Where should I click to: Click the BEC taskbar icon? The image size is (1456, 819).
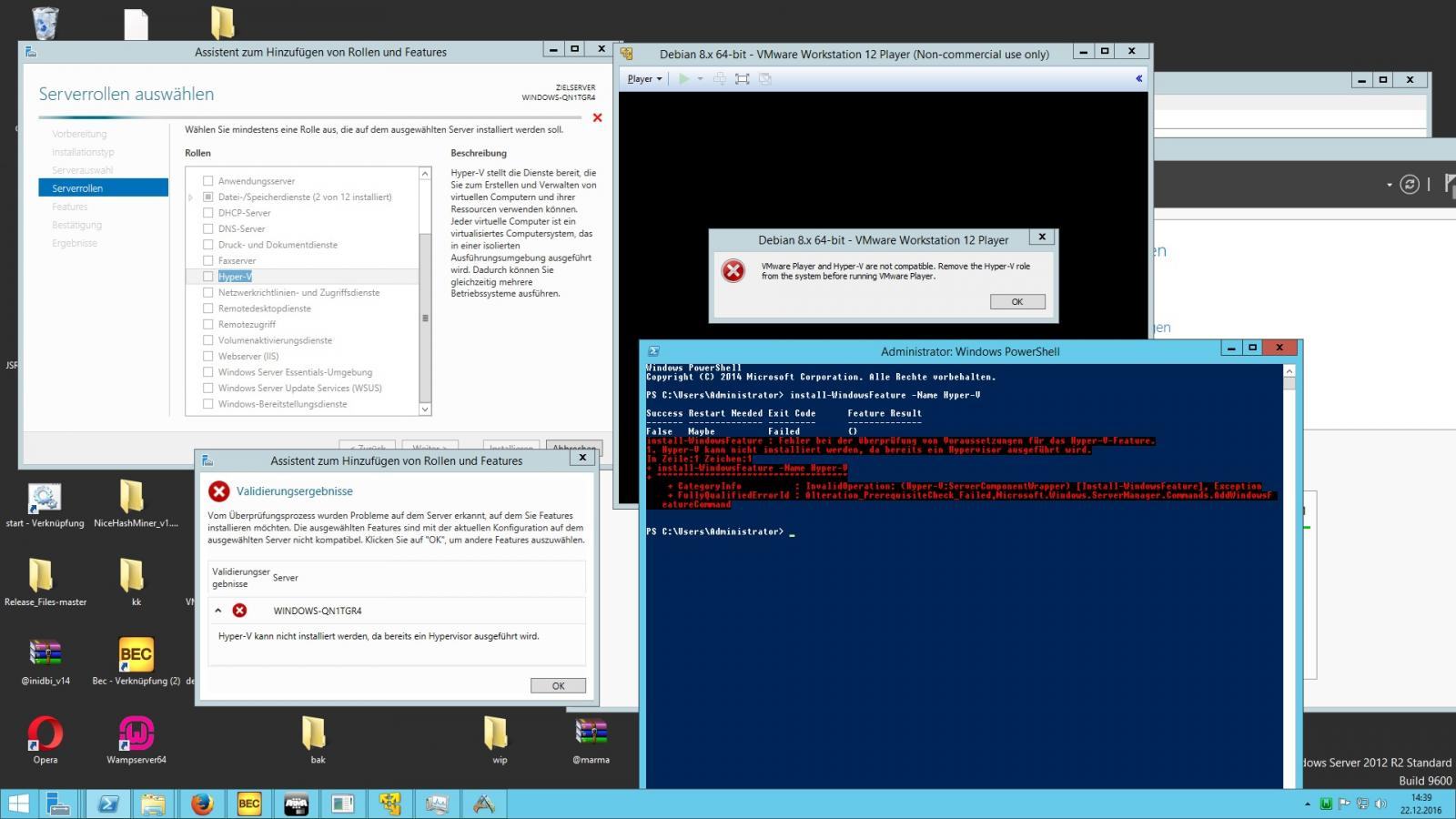tap(248, 804)
